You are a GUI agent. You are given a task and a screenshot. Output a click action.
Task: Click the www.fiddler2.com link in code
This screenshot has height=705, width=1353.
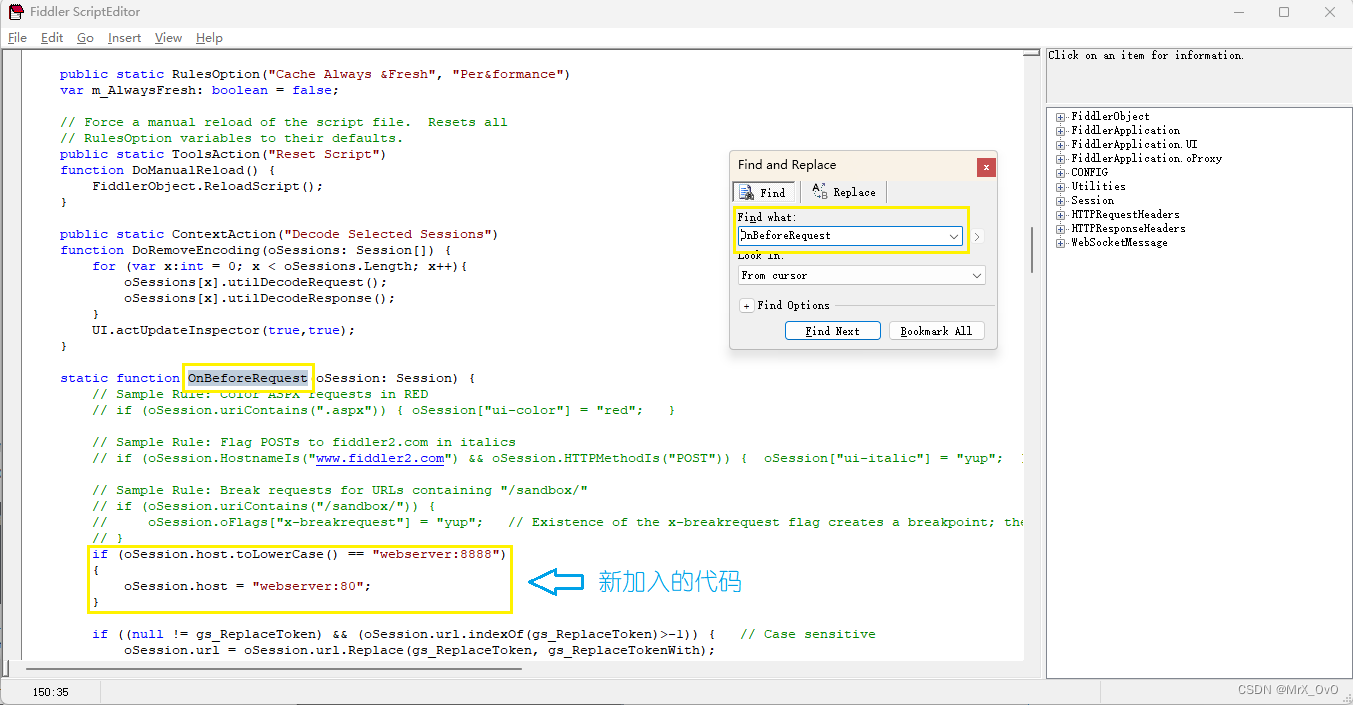click(380, 458)
